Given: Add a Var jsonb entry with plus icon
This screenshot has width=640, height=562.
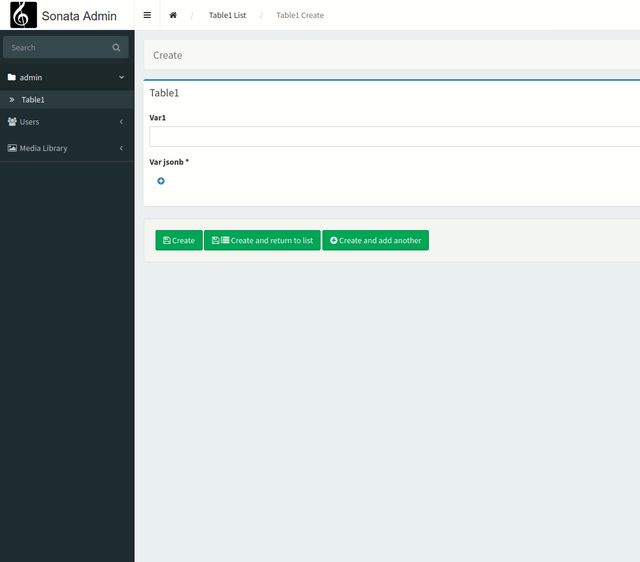Looking at the screenshot, I should (x=161, y=181).
